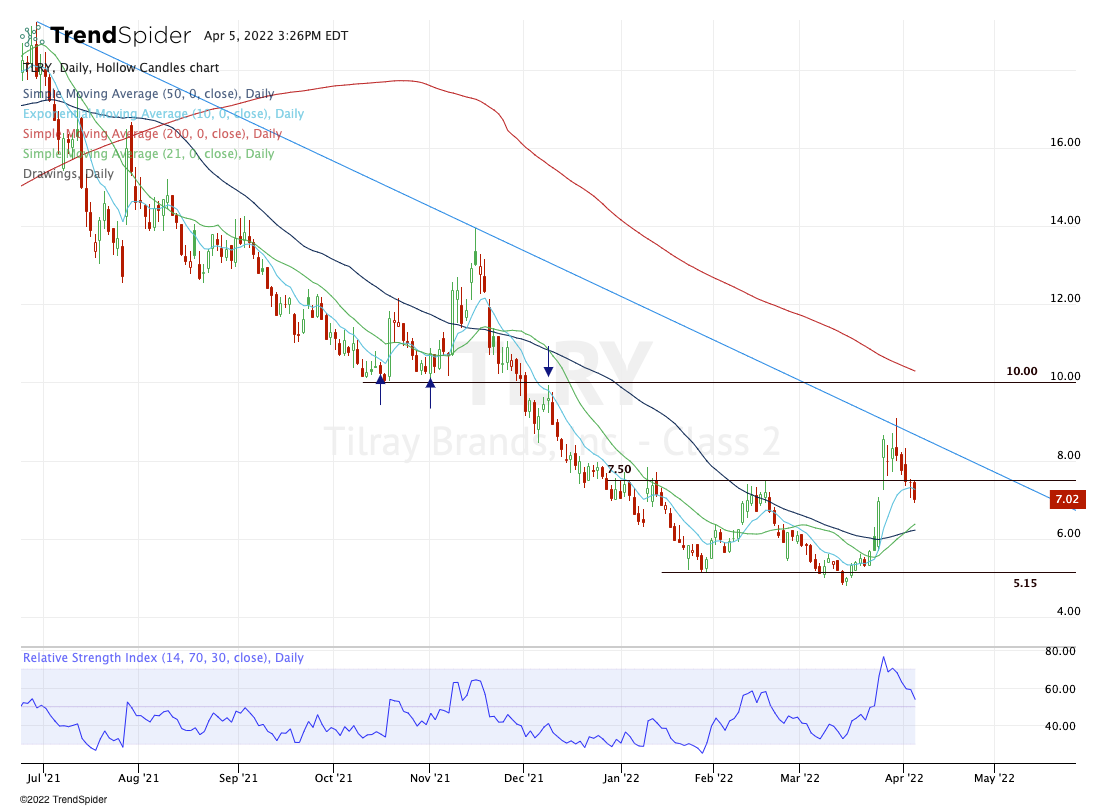The height and width of the screenshot is (809, 1106).
Task: Click the Aug '21 date axis label
Action: (x=138, y=778)
